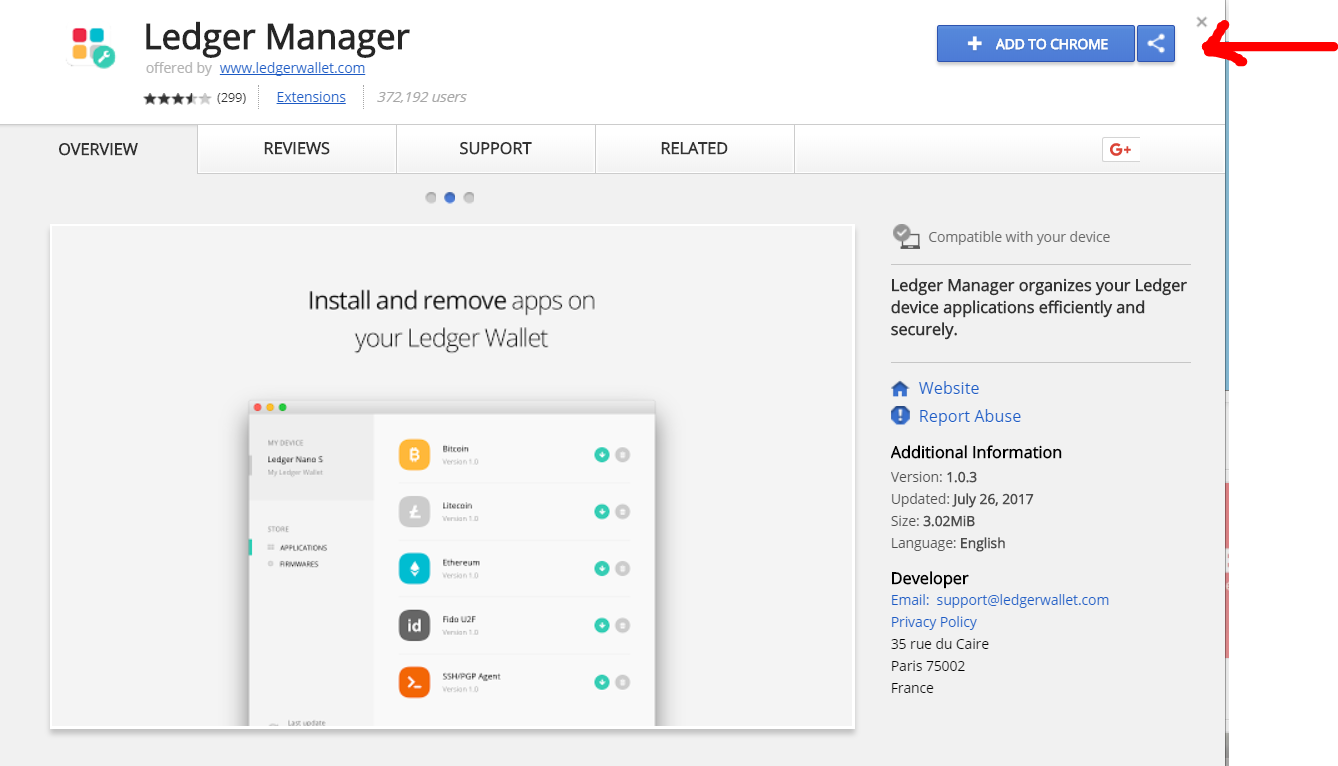1338x766 pixels.
Task: Click the support@ledgerwallet.com email link
Action: [1023, 600]
